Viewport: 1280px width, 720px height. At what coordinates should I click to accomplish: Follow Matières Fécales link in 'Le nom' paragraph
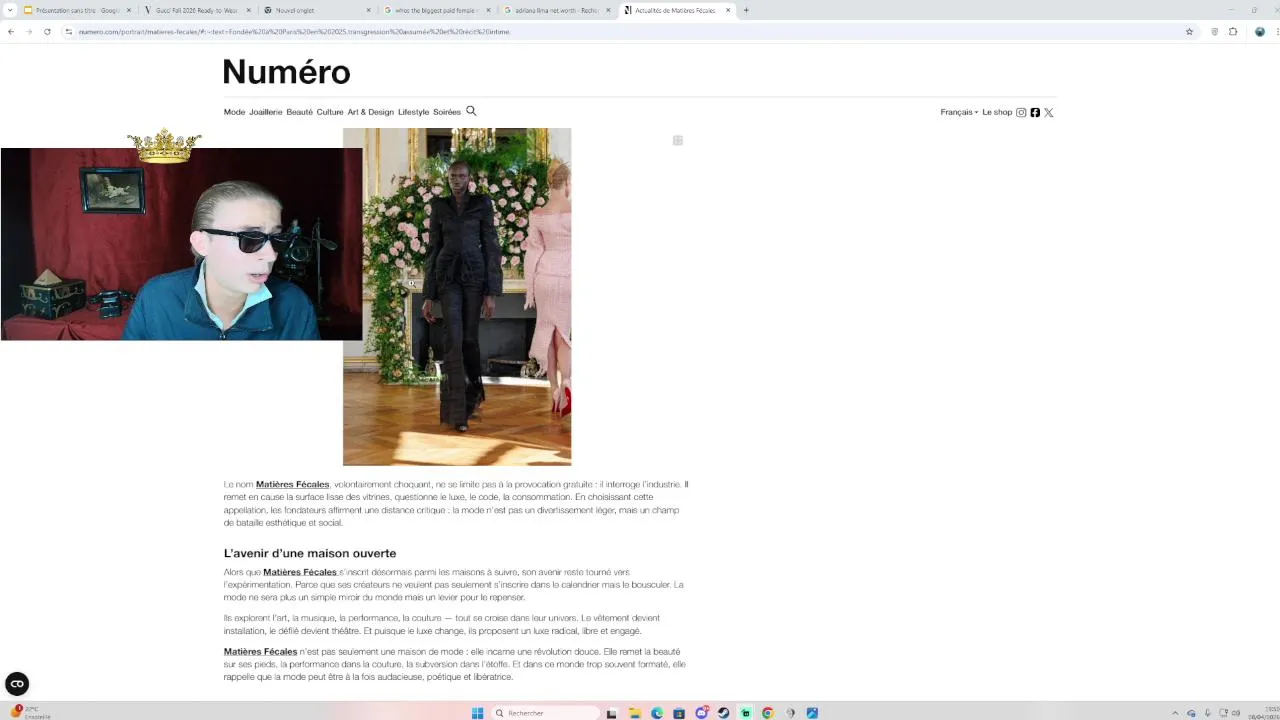click(292, 484)
